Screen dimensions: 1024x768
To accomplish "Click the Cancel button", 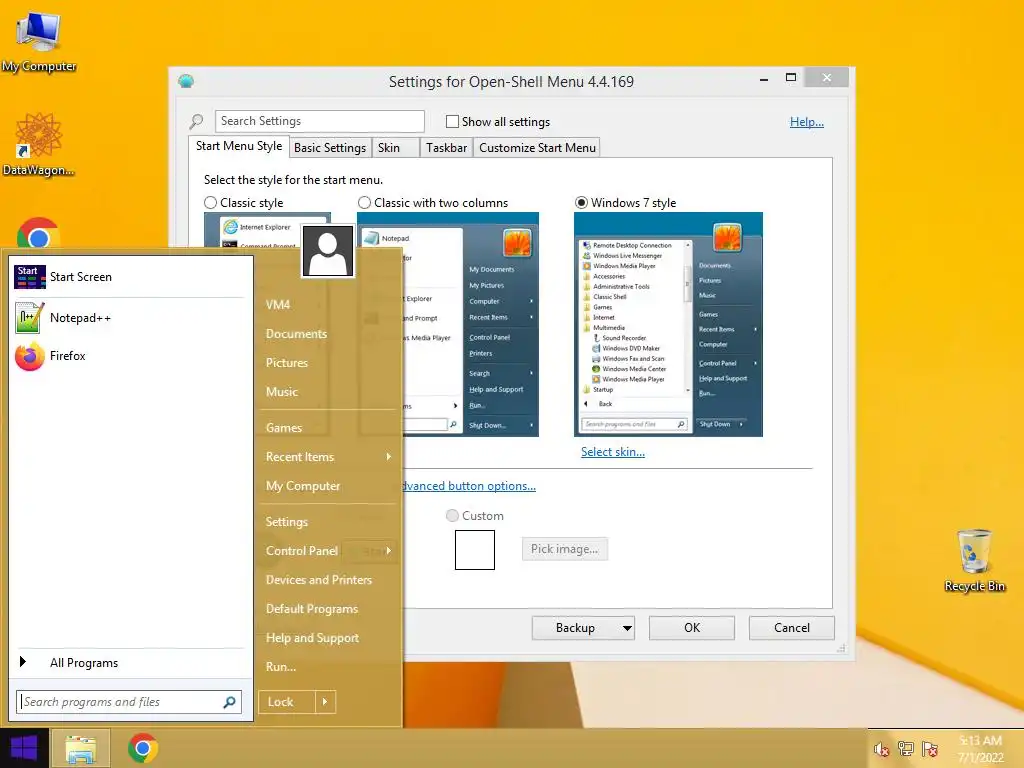I will pyautogui.click(x=792, y=628).
